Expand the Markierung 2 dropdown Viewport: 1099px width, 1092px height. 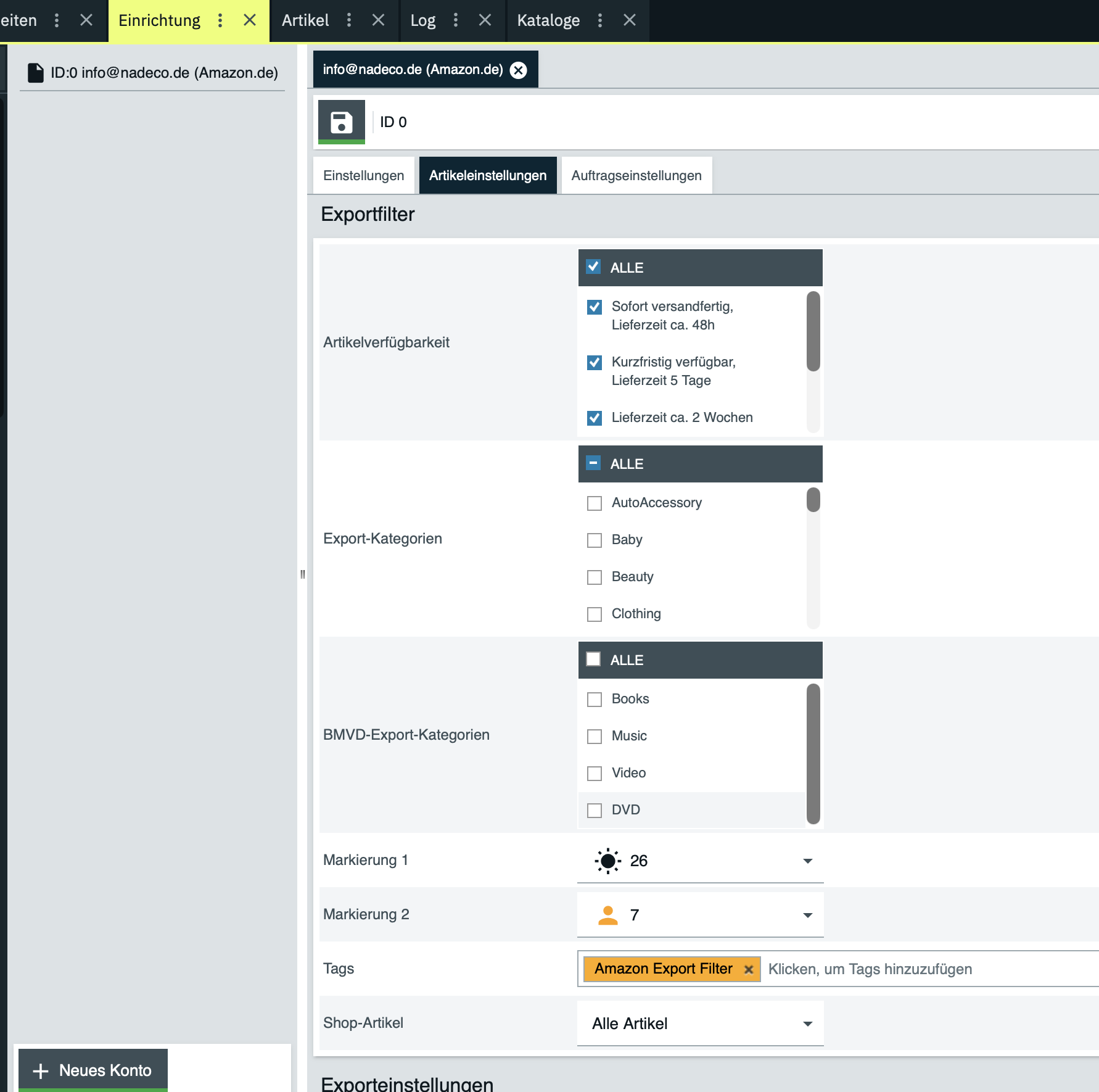(807, 915)
